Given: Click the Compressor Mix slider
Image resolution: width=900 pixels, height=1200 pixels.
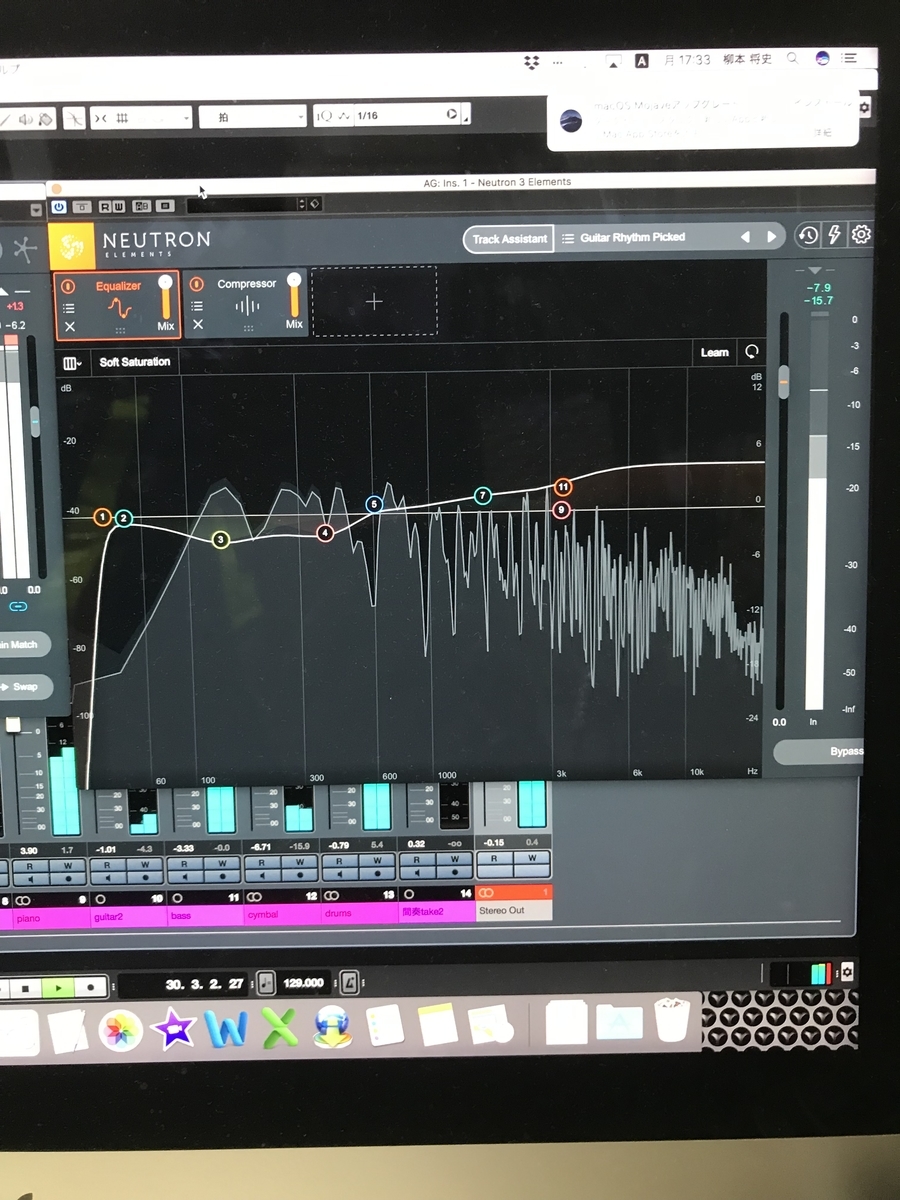Looking at the screenshot, I should pyautogui.click(x=294, y=295).
